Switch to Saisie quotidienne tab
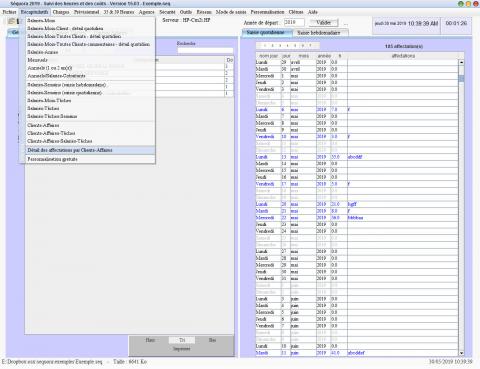Screen dimensions: 480x369 coord(266,32)
